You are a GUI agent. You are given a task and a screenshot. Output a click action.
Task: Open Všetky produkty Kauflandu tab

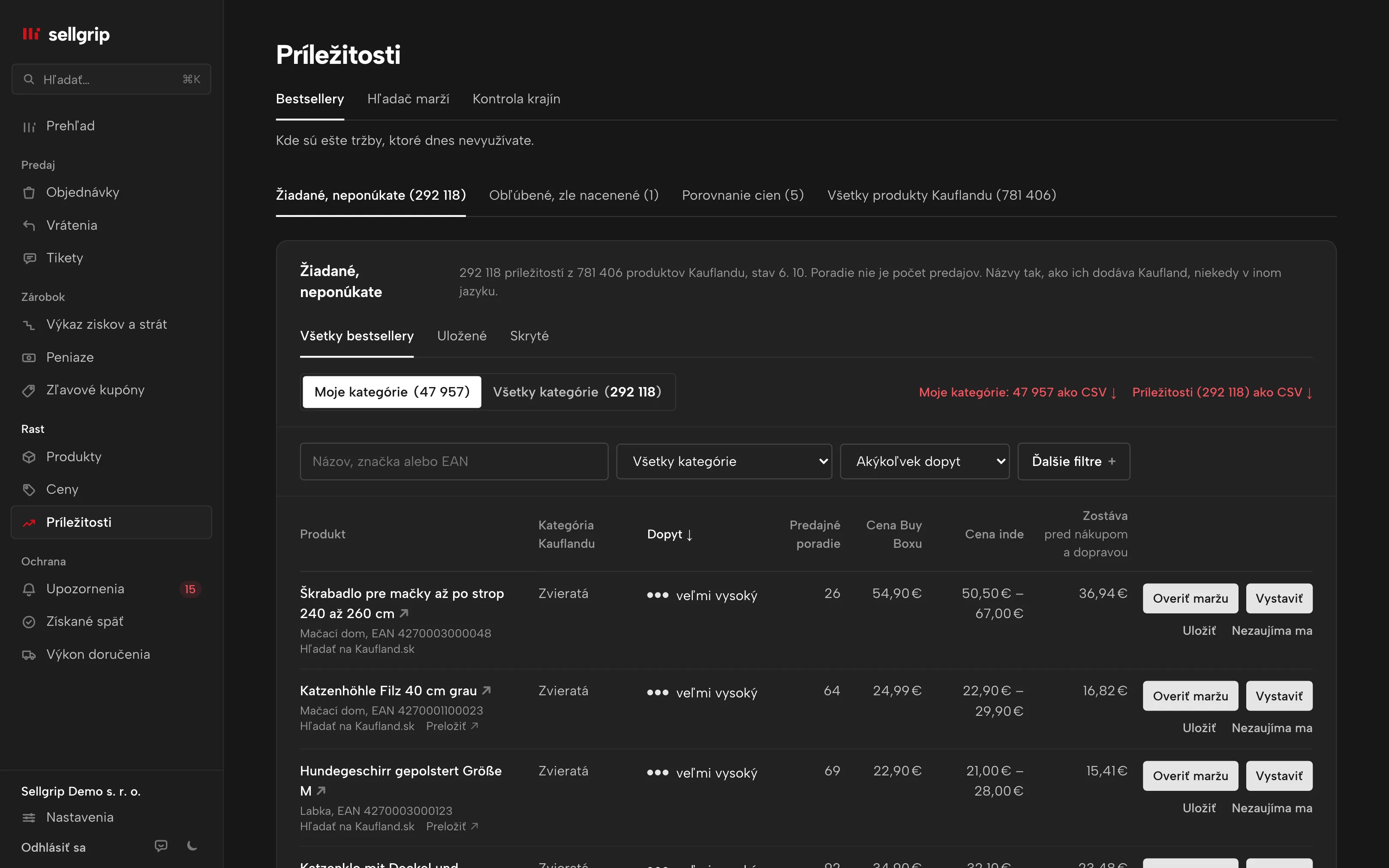pos(941,195)
